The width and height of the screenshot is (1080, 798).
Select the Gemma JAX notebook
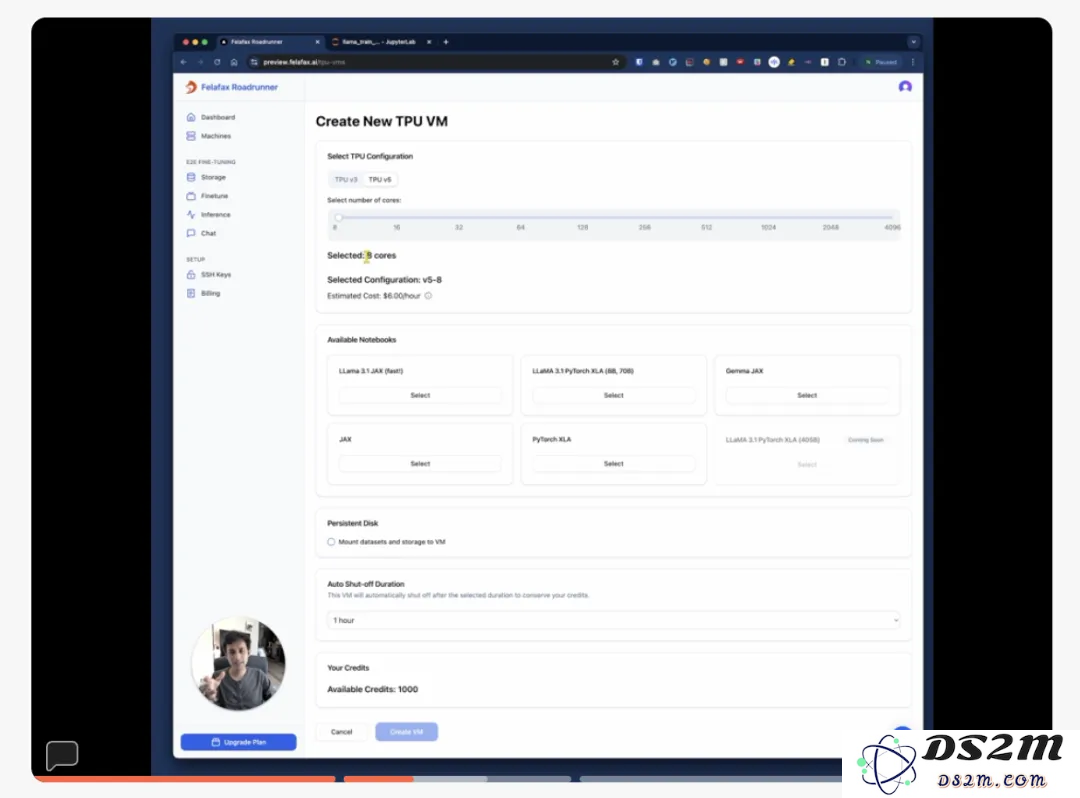click(807, 395)
